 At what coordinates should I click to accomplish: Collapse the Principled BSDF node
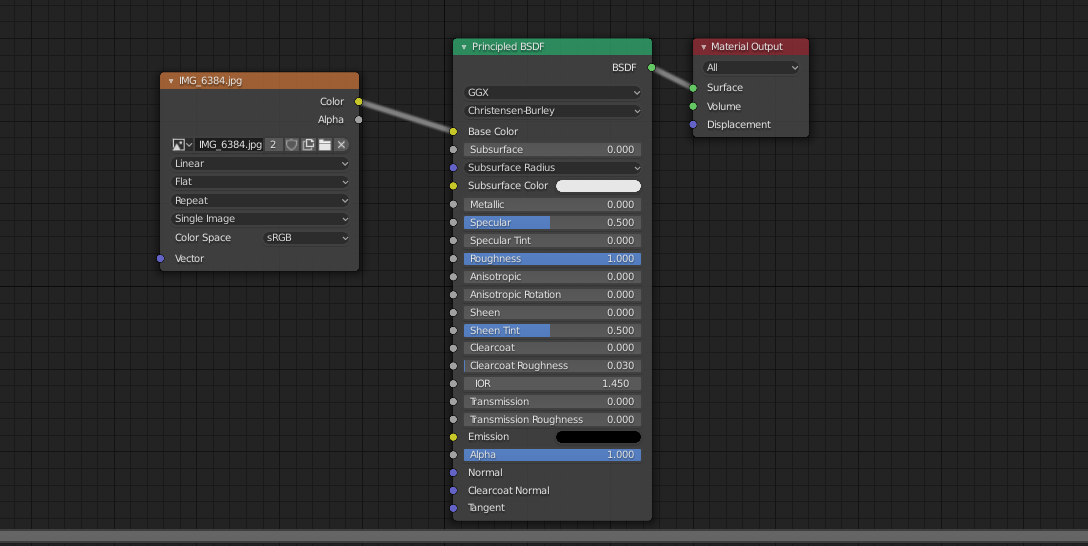pyautogui.click(x=464, y=47)
